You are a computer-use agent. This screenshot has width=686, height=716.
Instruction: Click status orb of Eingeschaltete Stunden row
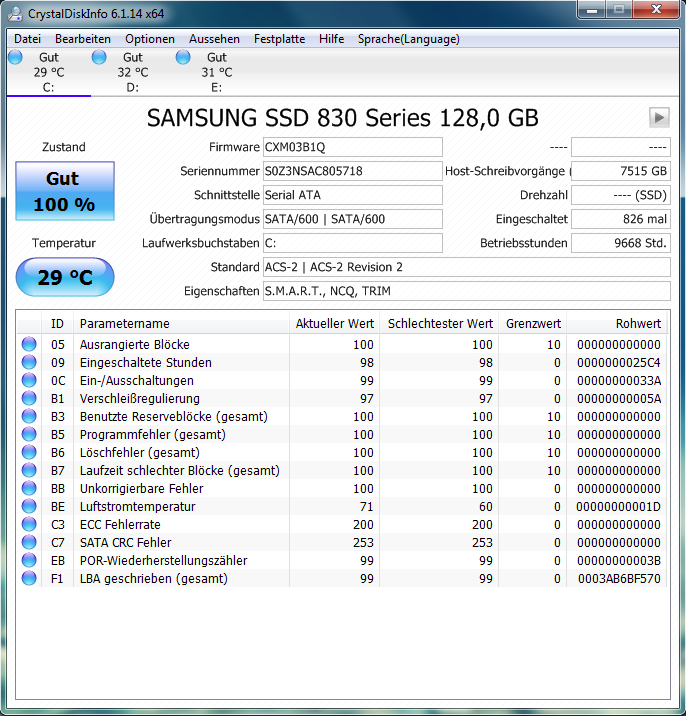pos(29,362)
